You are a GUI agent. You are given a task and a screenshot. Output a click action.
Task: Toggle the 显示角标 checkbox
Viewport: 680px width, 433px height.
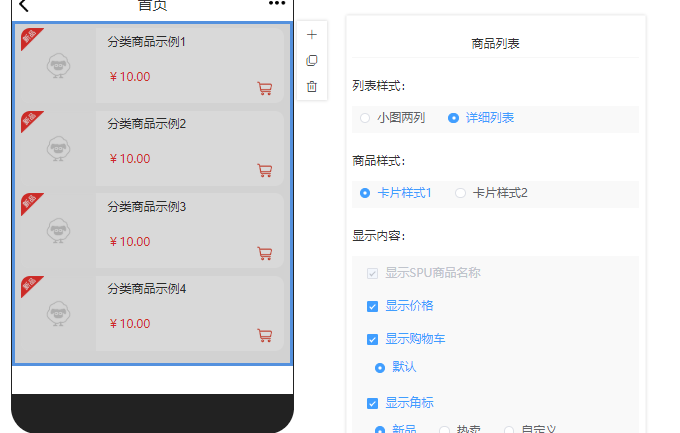click(x=372, y=404)
